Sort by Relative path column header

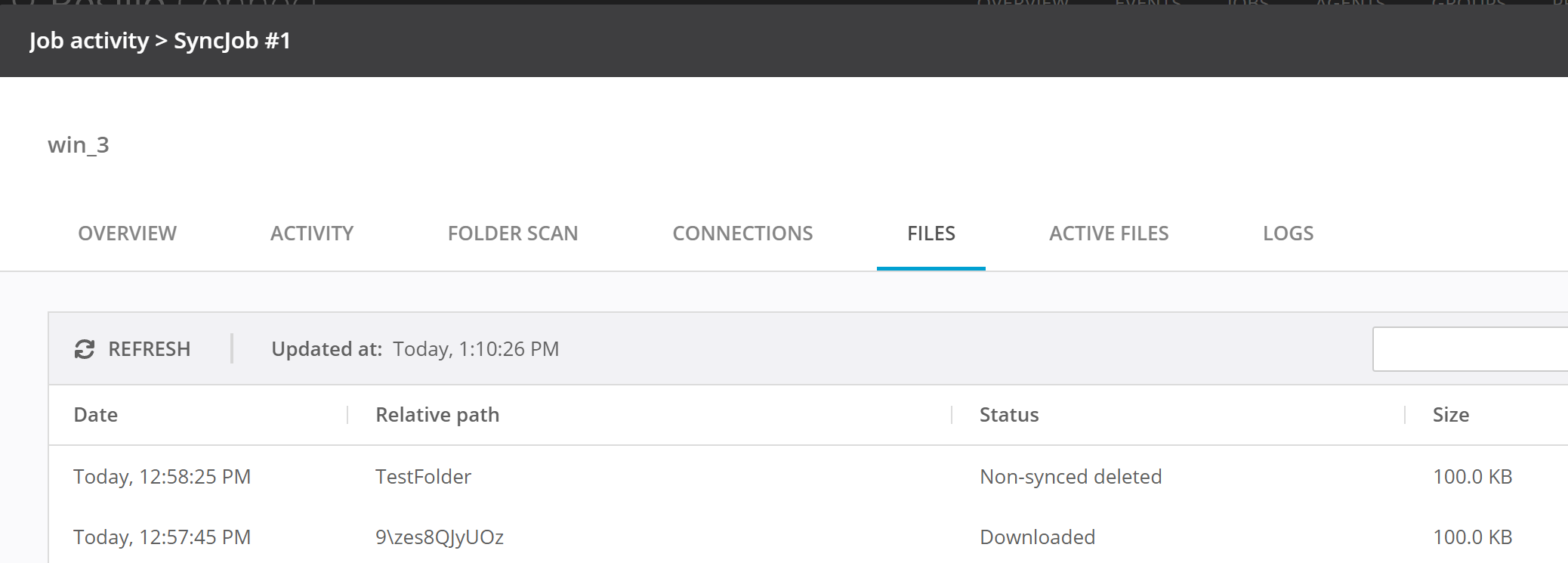click(x=437, y=415)
